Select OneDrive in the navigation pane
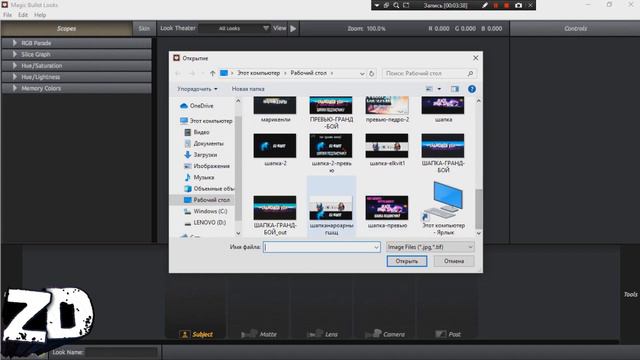Viewport: 640px width, 360px height. pos(197,106)
